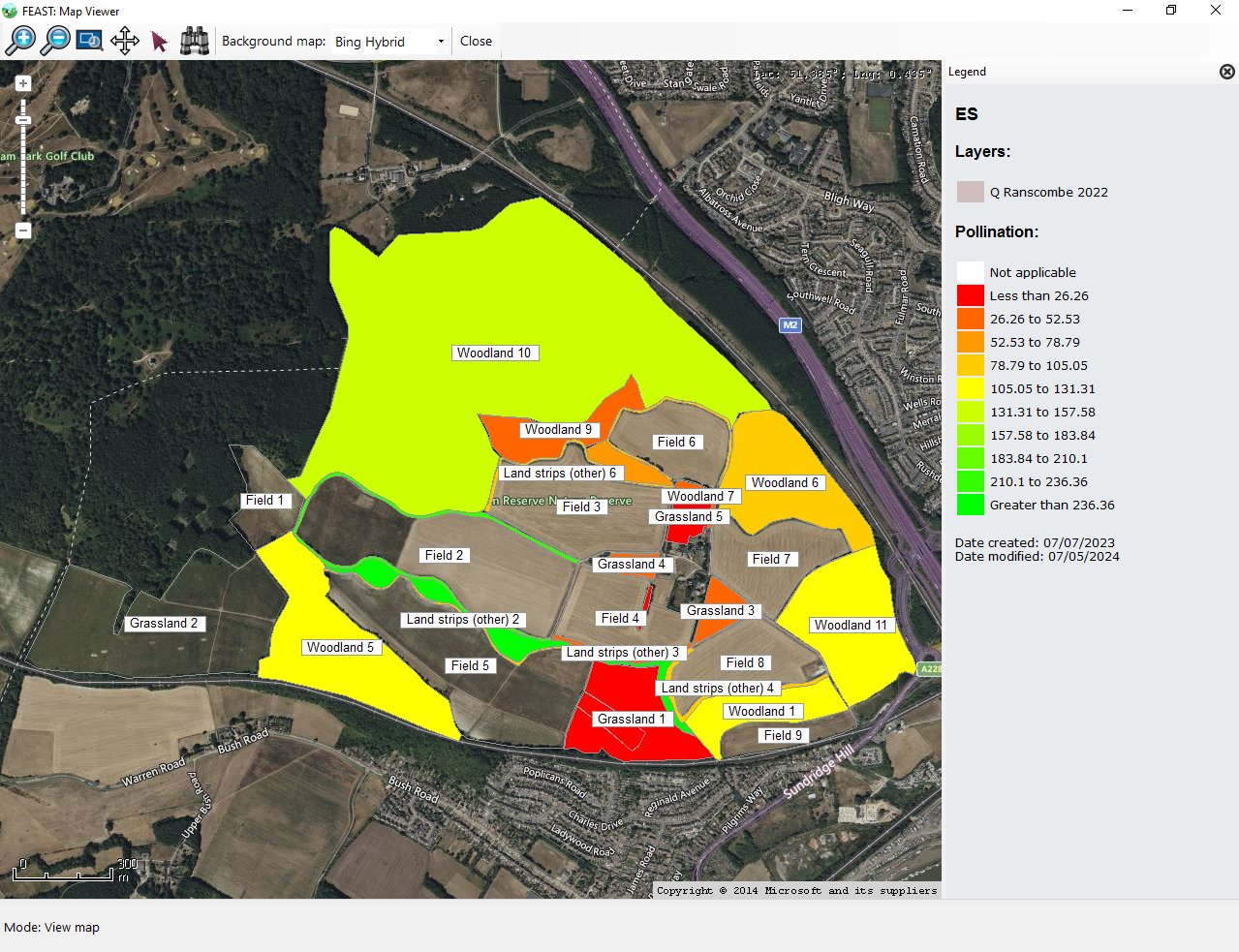This screenshot has width=1239, height=952.
Task: Click the zoom to full extent icon
Action: click(x=90, y=41)
